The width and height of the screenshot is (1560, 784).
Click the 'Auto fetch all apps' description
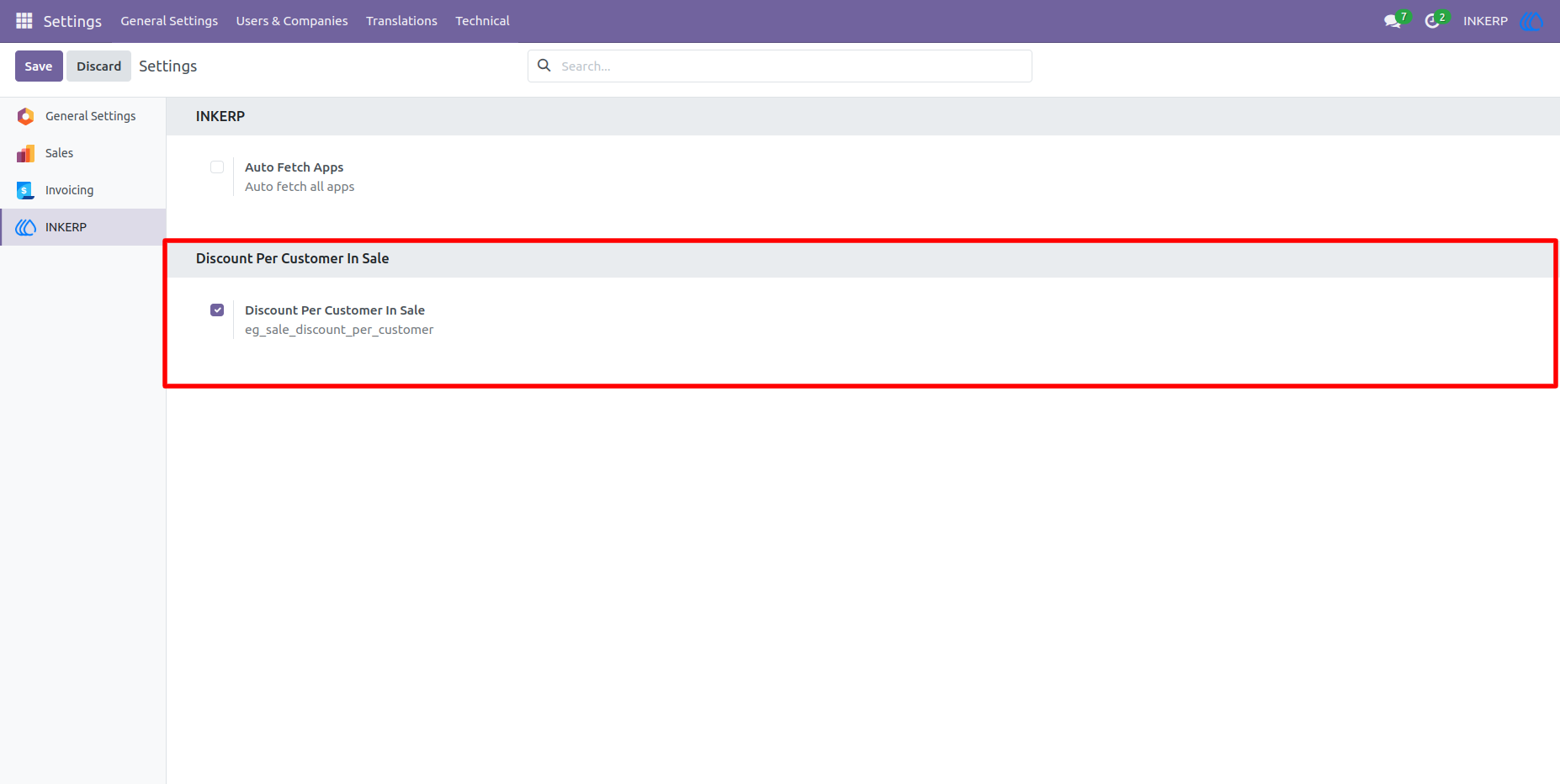[x=300, y=187]
